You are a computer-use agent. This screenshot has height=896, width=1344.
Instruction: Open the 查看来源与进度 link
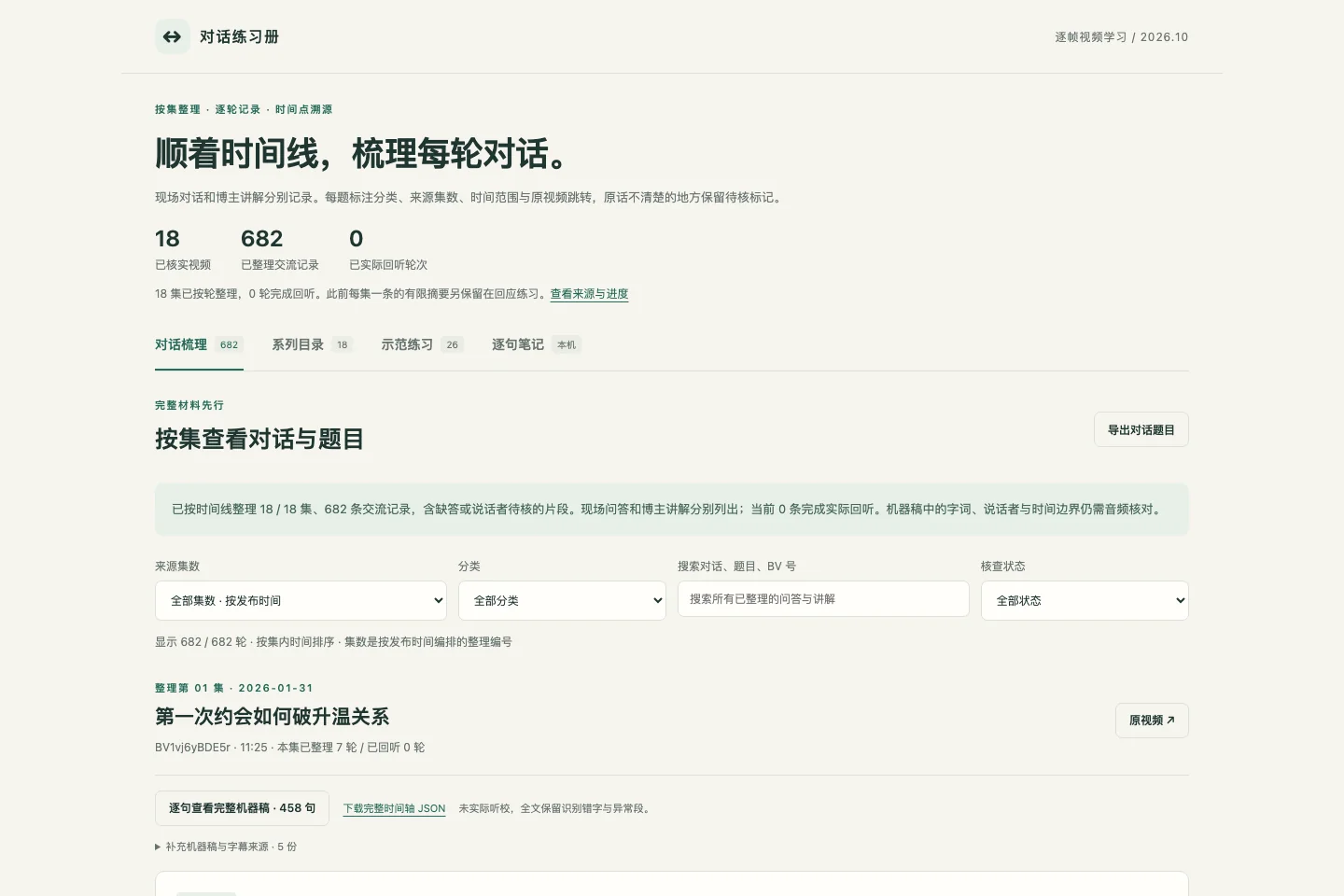[x=589, y=294]
